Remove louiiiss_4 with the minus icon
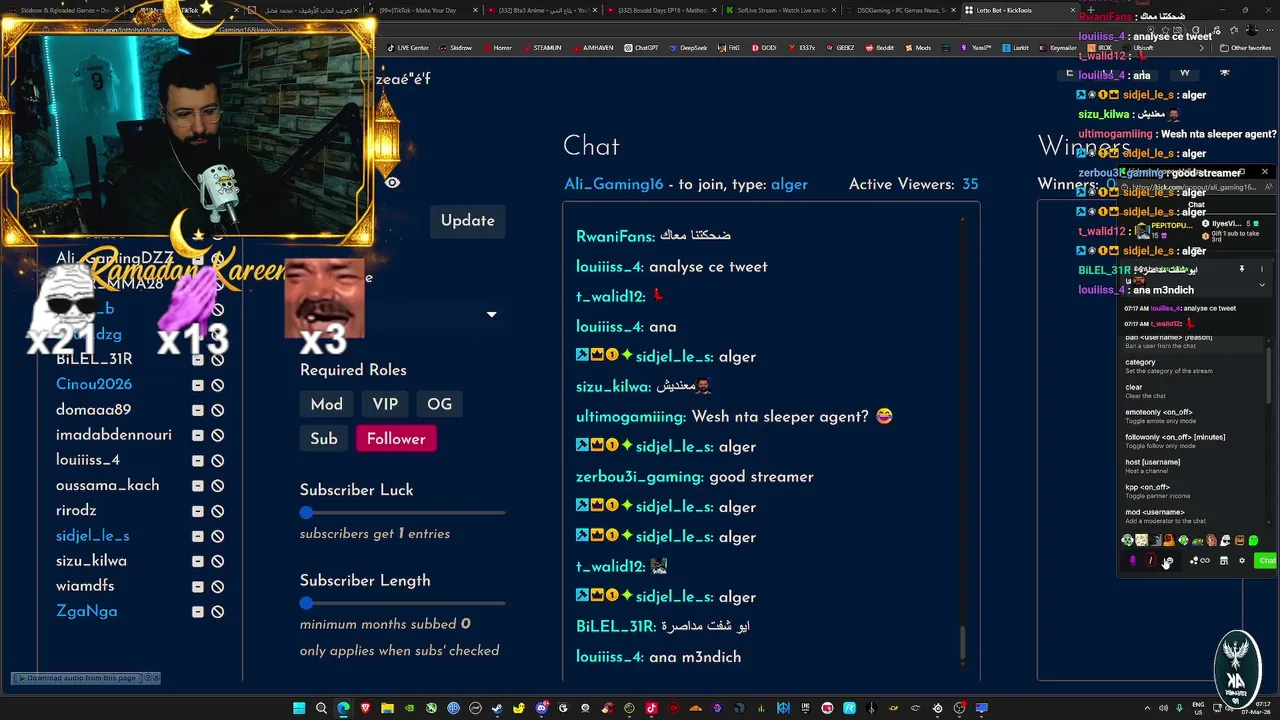 [198, 461]
